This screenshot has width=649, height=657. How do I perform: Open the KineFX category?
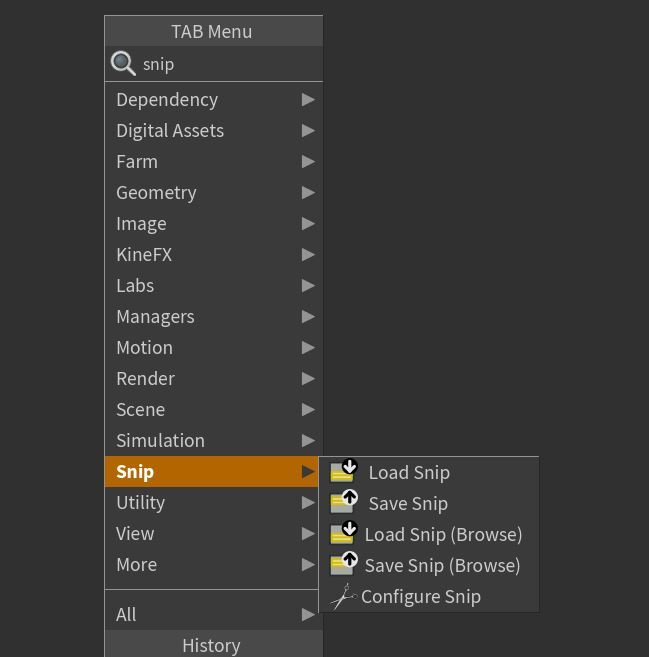click(x=144, y=255)
